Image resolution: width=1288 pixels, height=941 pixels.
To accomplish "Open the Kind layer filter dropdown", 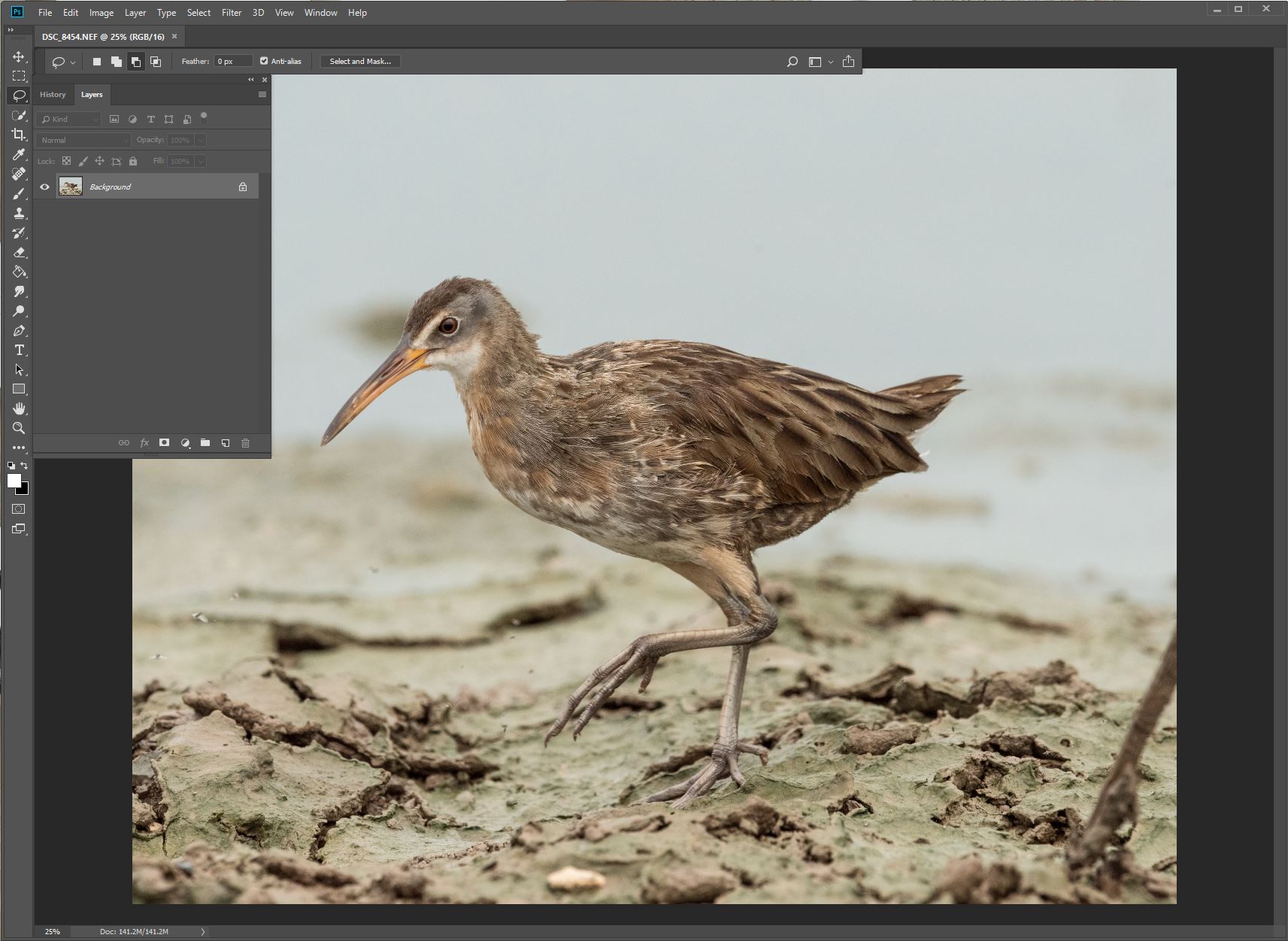I will (x=68, y=119).
